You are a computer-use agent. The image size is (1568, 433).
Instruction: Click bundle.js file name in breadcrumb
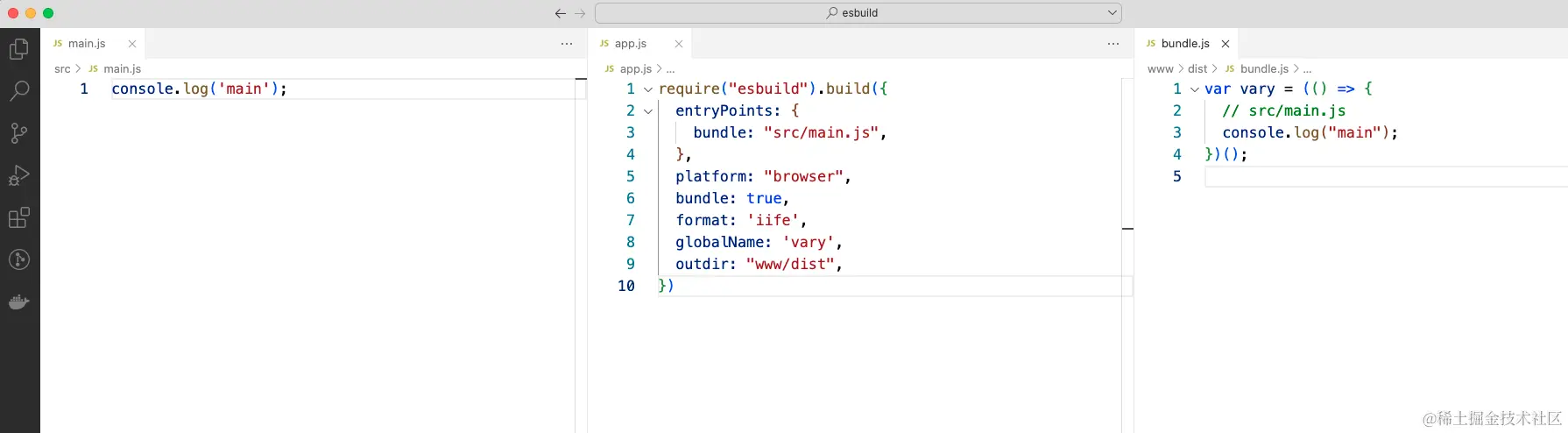(x=1264, y=69)
